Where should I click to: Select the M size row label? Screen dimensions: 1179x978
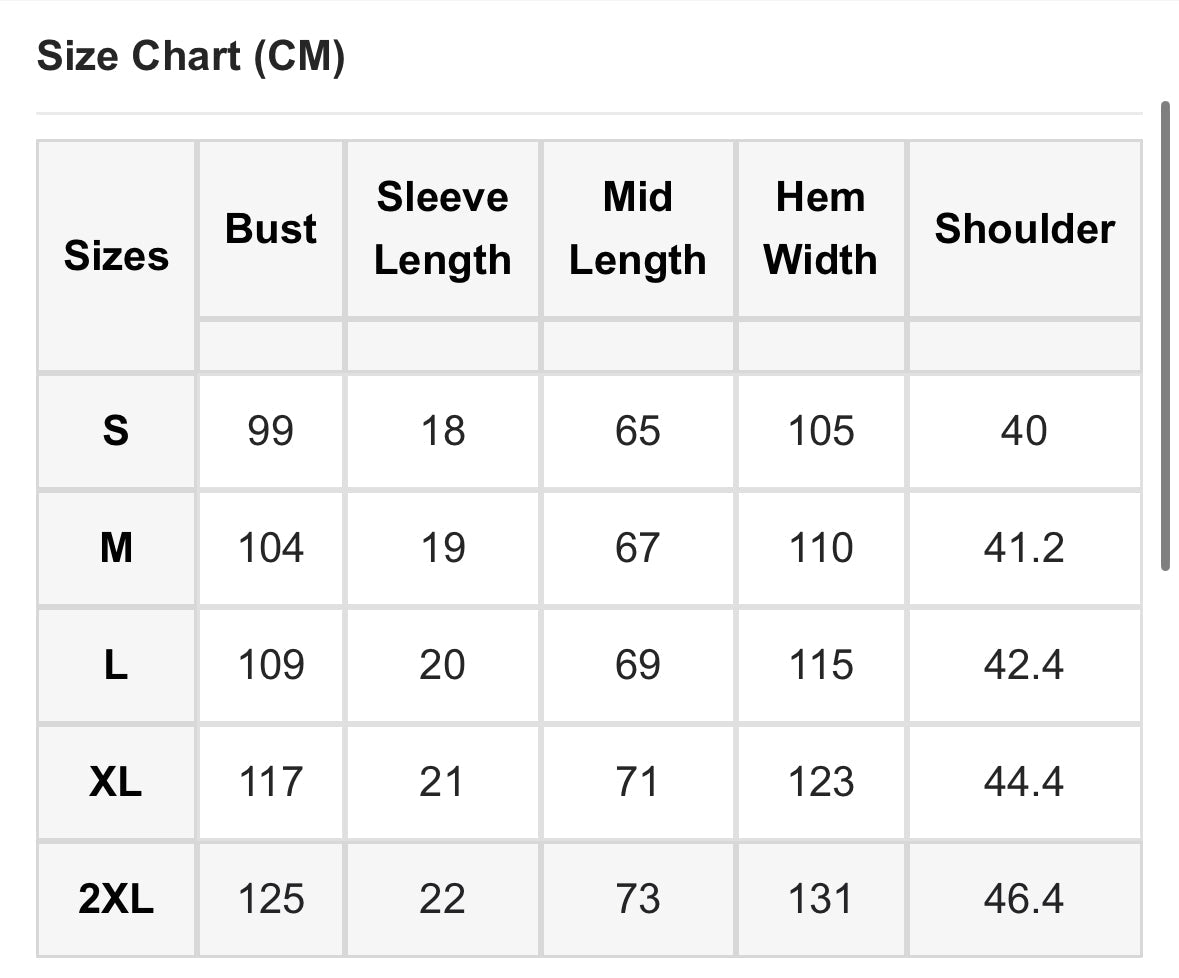(116, 548)
